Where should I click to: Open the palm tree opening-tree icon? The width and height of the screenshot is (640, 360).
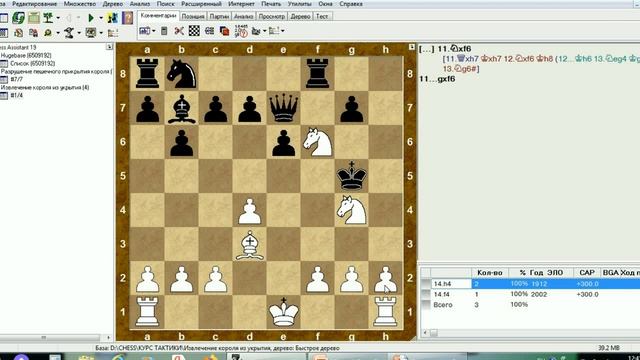point(48,18)
